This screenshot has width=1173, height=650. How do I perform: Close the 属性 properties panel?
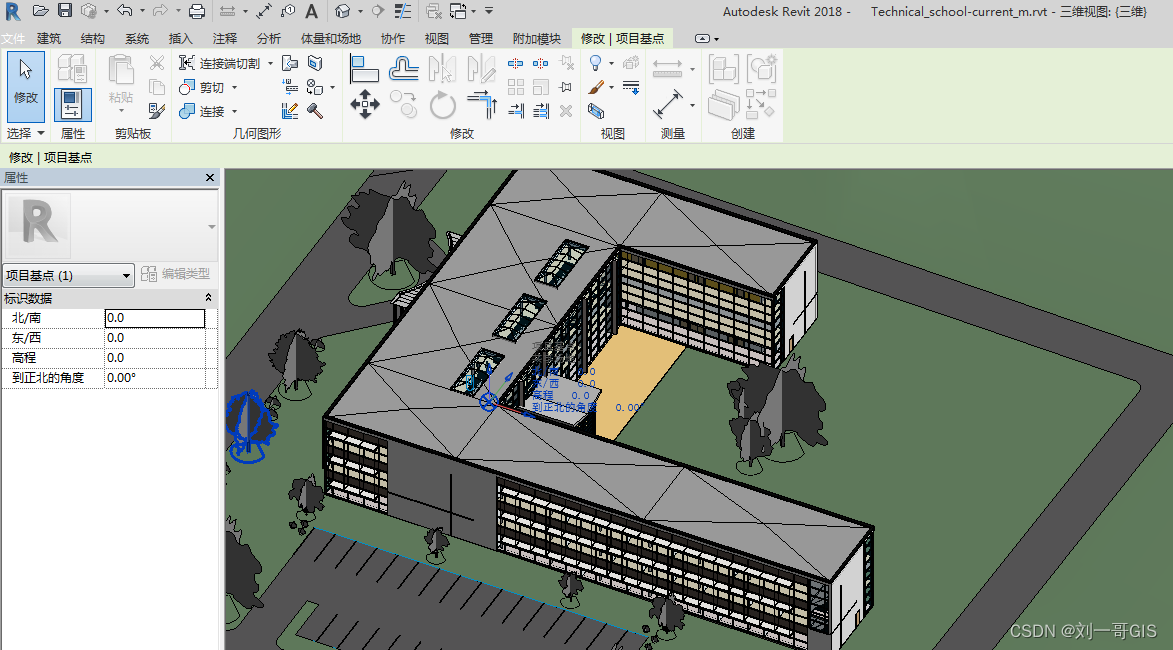point(210,177)
